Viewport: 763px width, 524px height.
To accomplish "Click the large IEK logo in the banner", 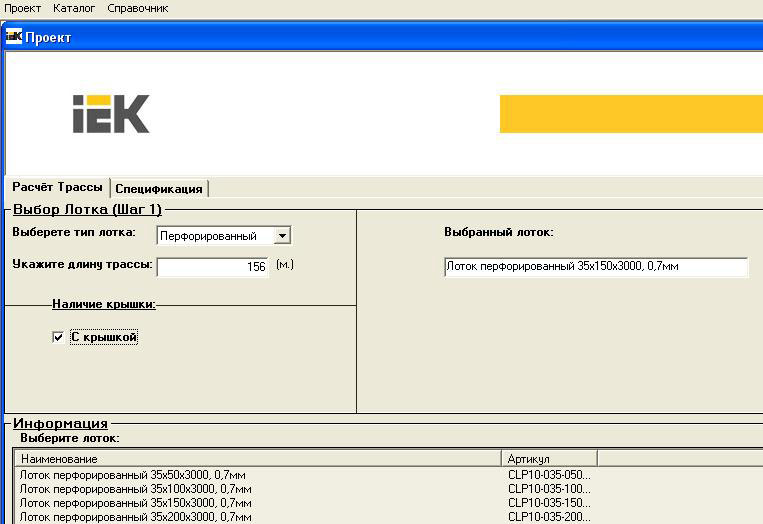I will click(x=111, y=114).
